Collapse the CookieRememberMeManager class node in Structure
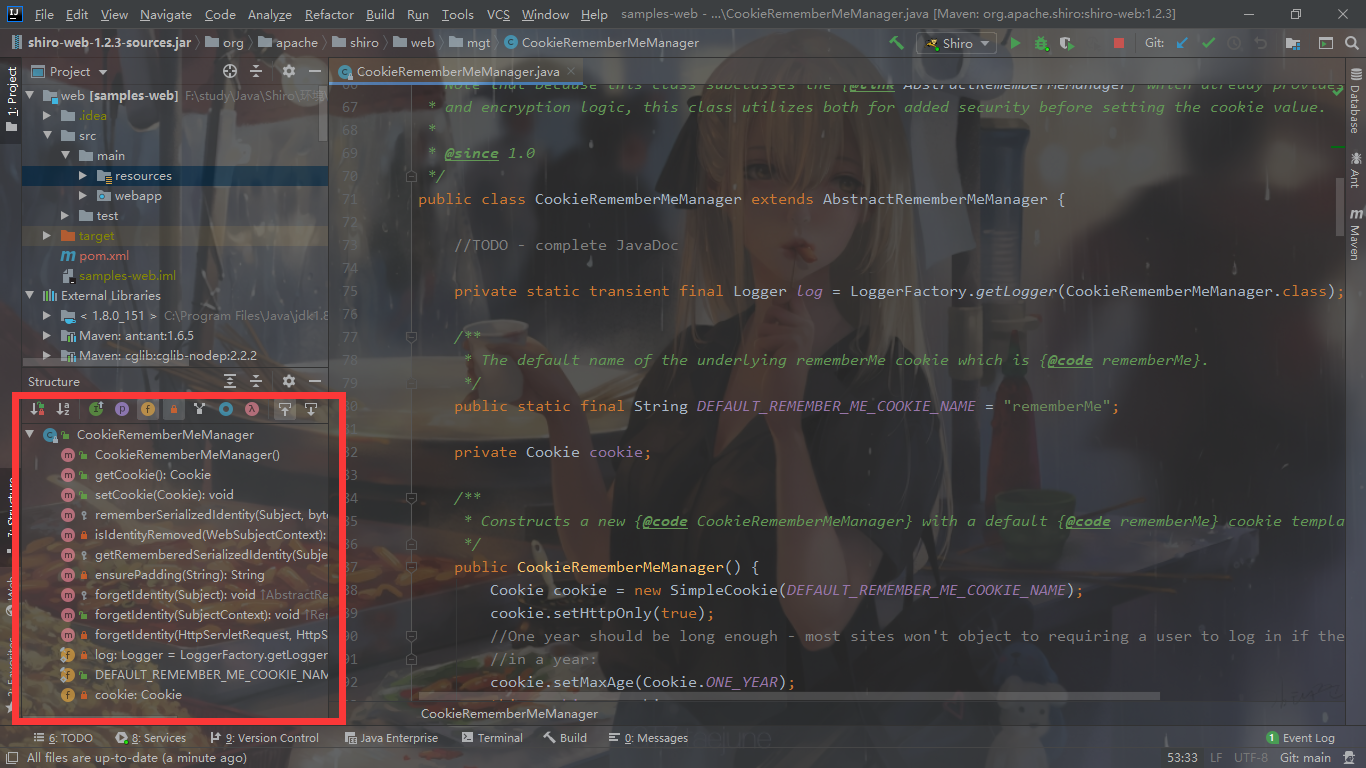The width and height of the screenshot is (1366, 768). (30, 434)
